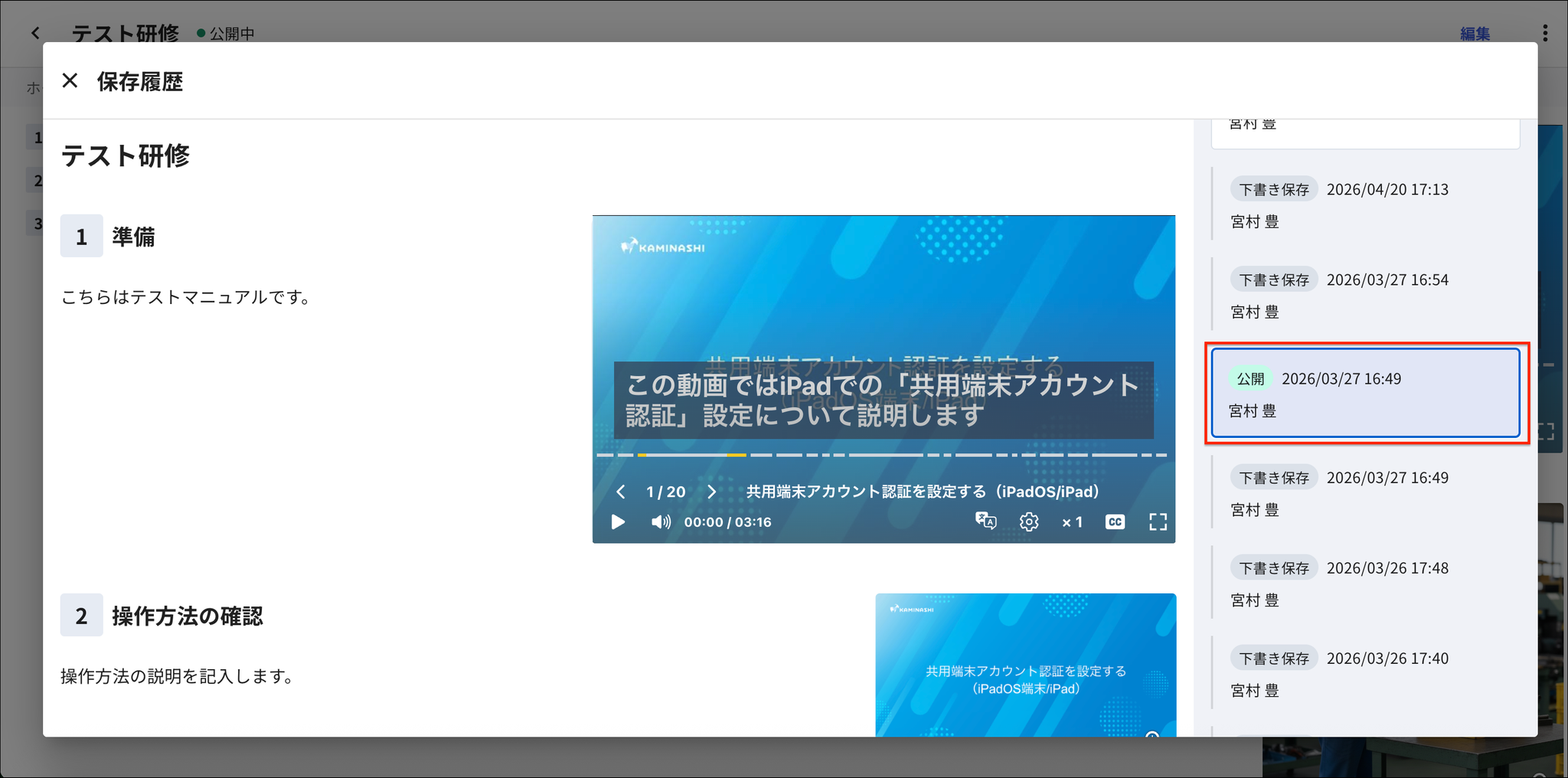Enter fullscreen mode on video player

tap(1158, 522)
